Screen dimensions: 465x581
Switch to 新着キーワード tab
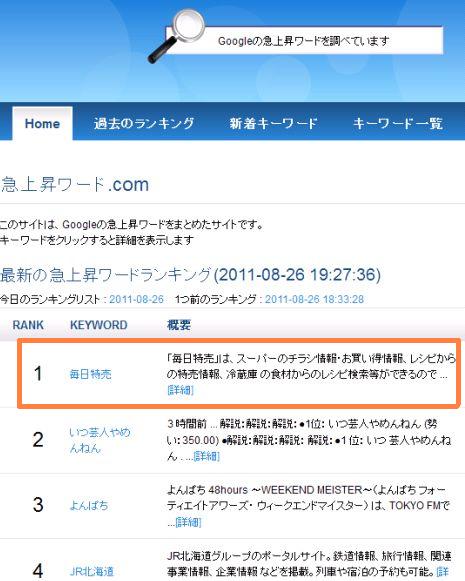pos(273,123)
